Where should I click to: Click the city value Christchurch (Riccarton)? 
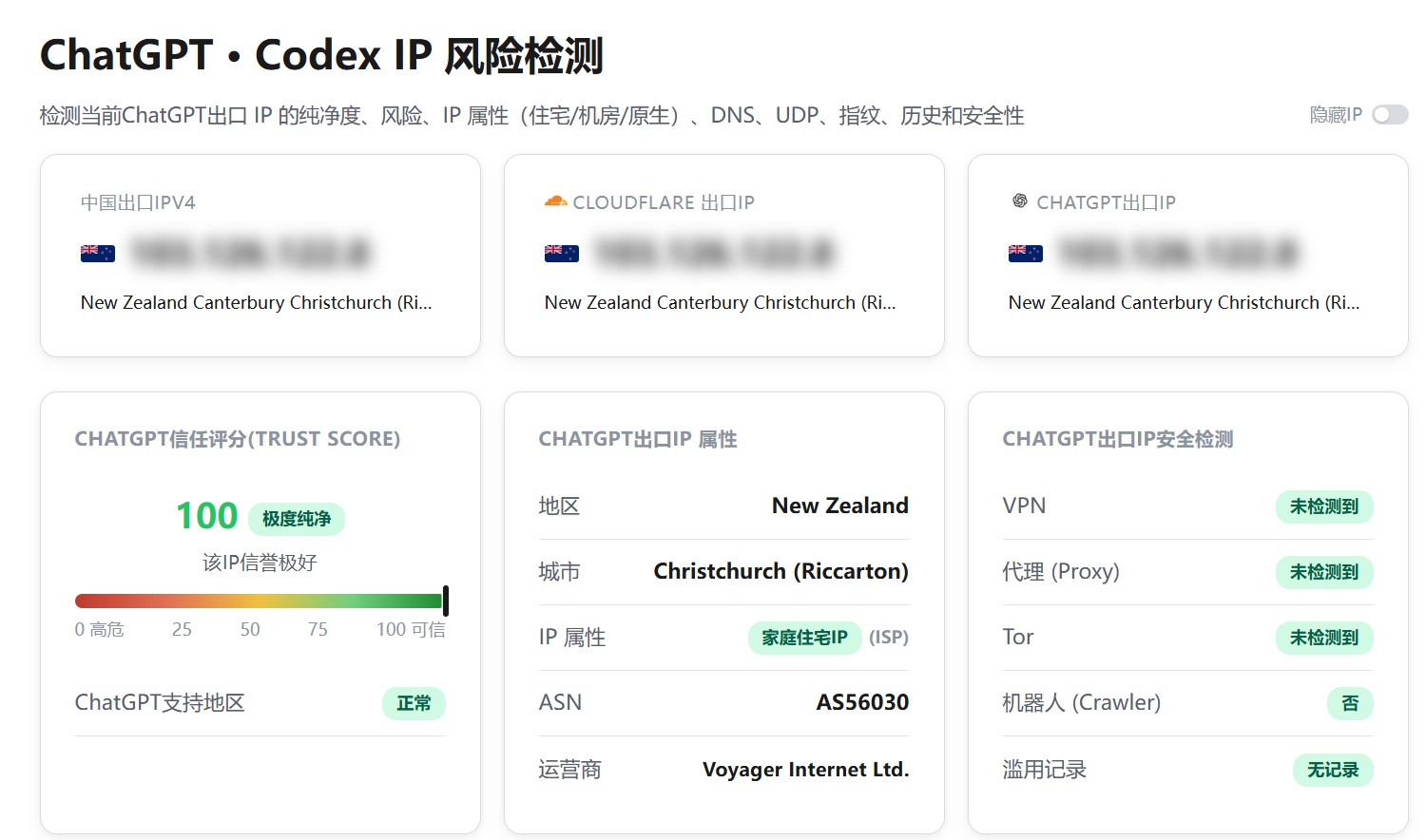click(x=781, y=571)
